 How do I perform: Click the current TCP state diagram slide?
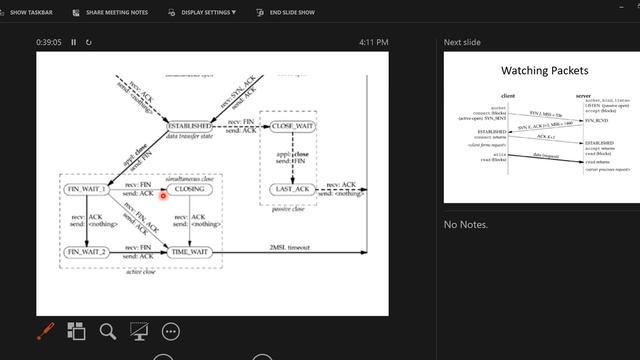tap(212, 184)
